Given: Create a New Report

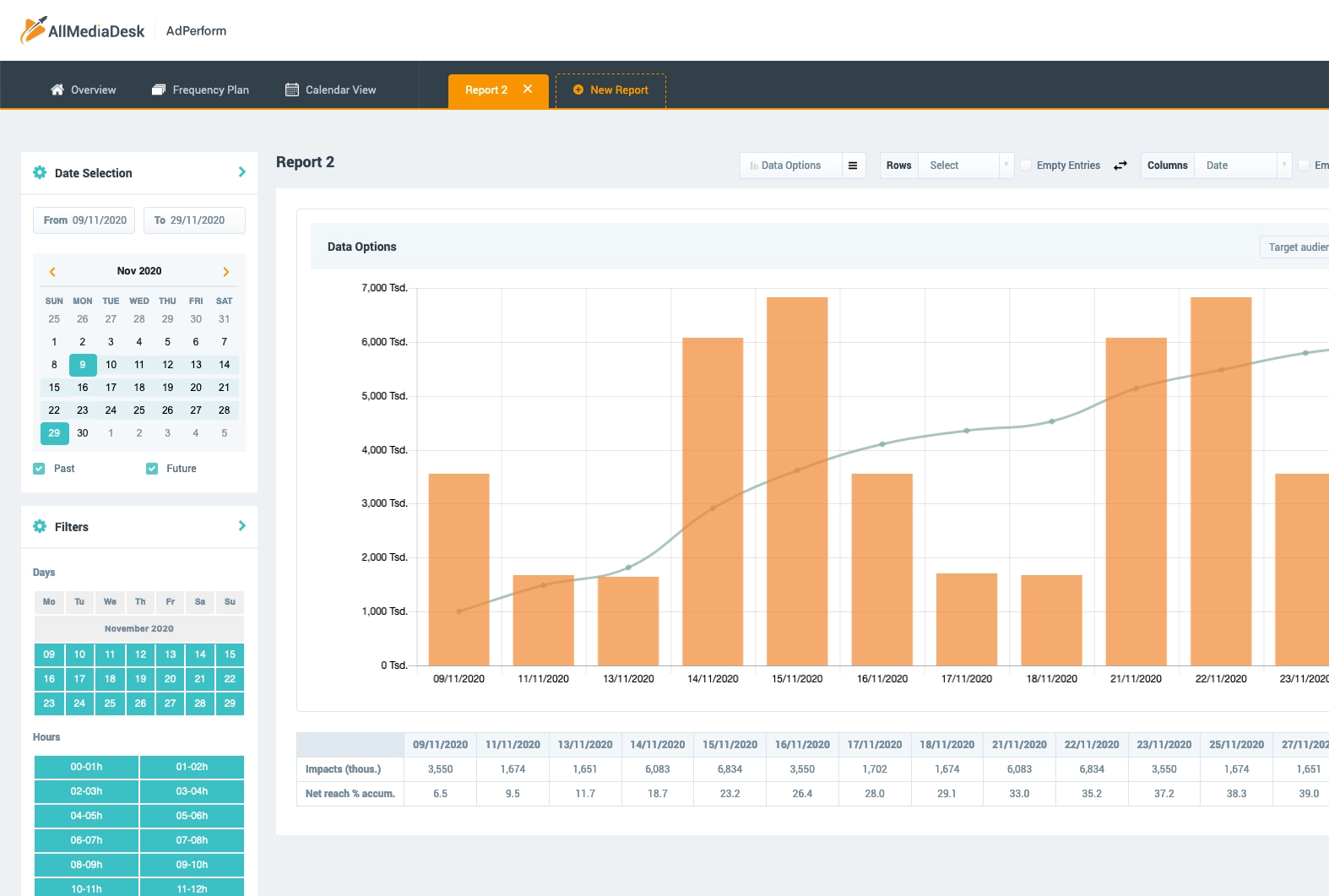Looking at the screenshot, I should (x=610, y=90).
